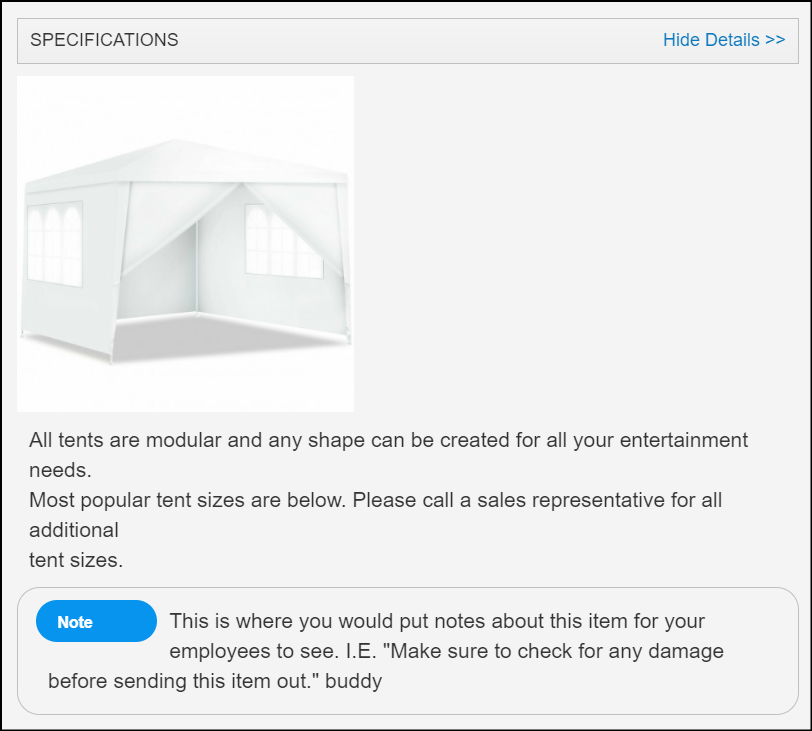Screen dimensions: 812x731
Task: Click the word "buddy" in the note
Action: (x=354, y=682)
